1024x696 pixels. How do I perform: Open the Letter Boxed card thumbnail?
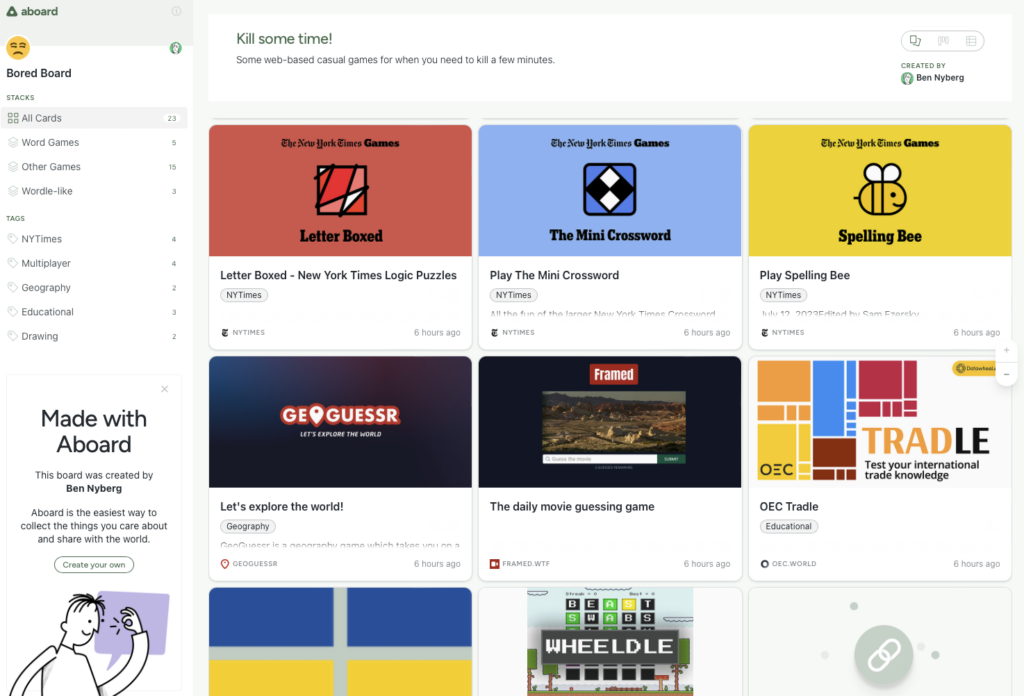tap(340, 191)
